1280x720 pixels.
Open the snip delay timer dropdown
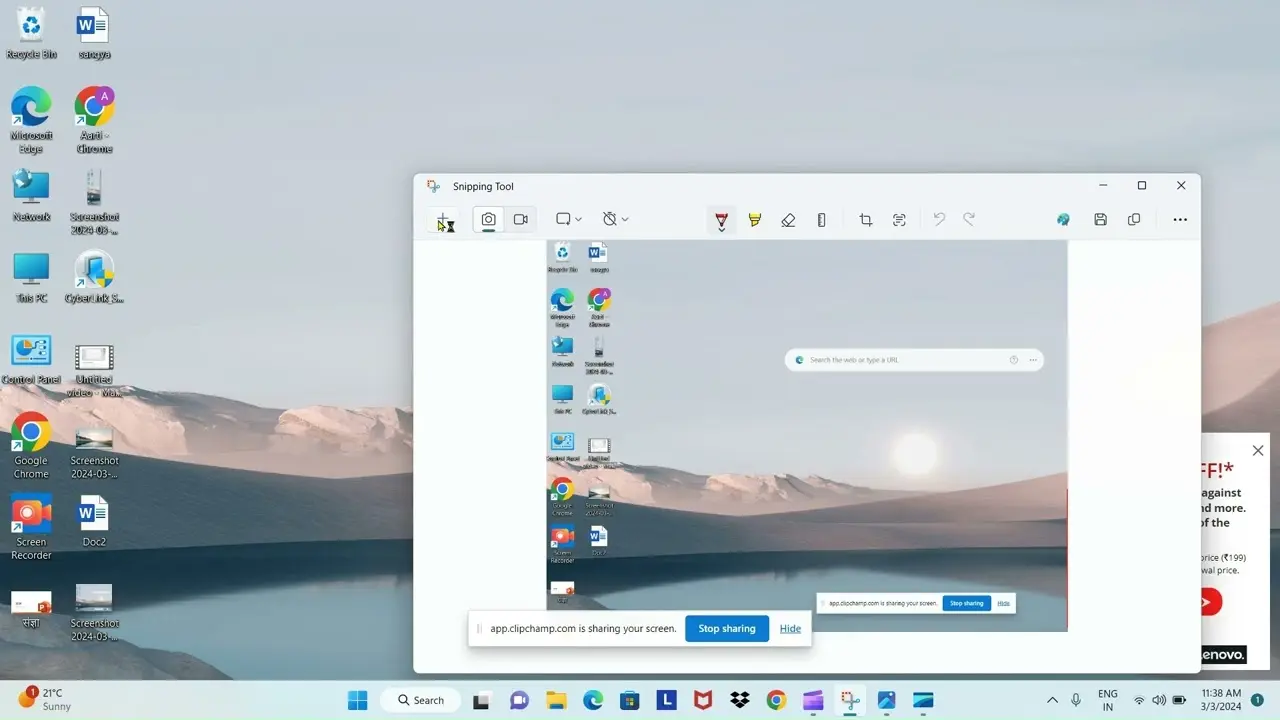point(616,220)
